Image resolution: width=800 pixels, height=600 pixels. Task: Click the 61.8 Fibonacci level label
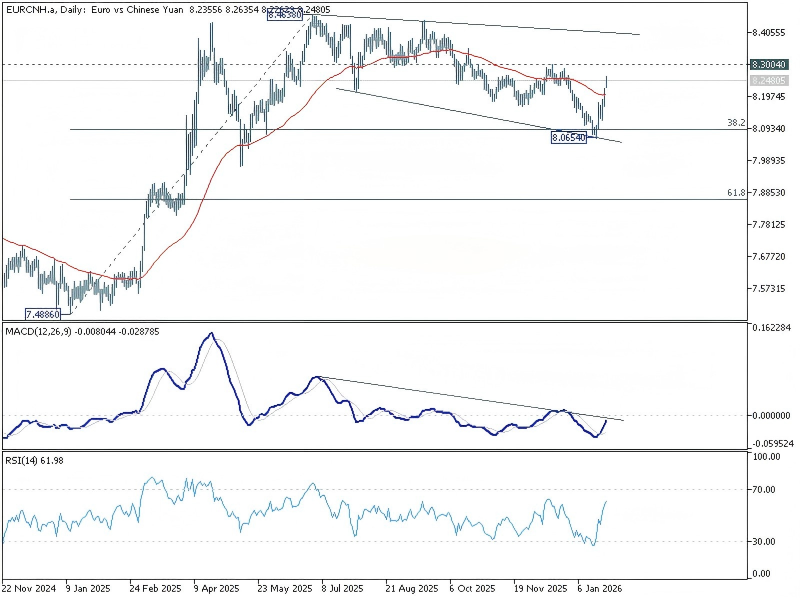tap(736, 192)
